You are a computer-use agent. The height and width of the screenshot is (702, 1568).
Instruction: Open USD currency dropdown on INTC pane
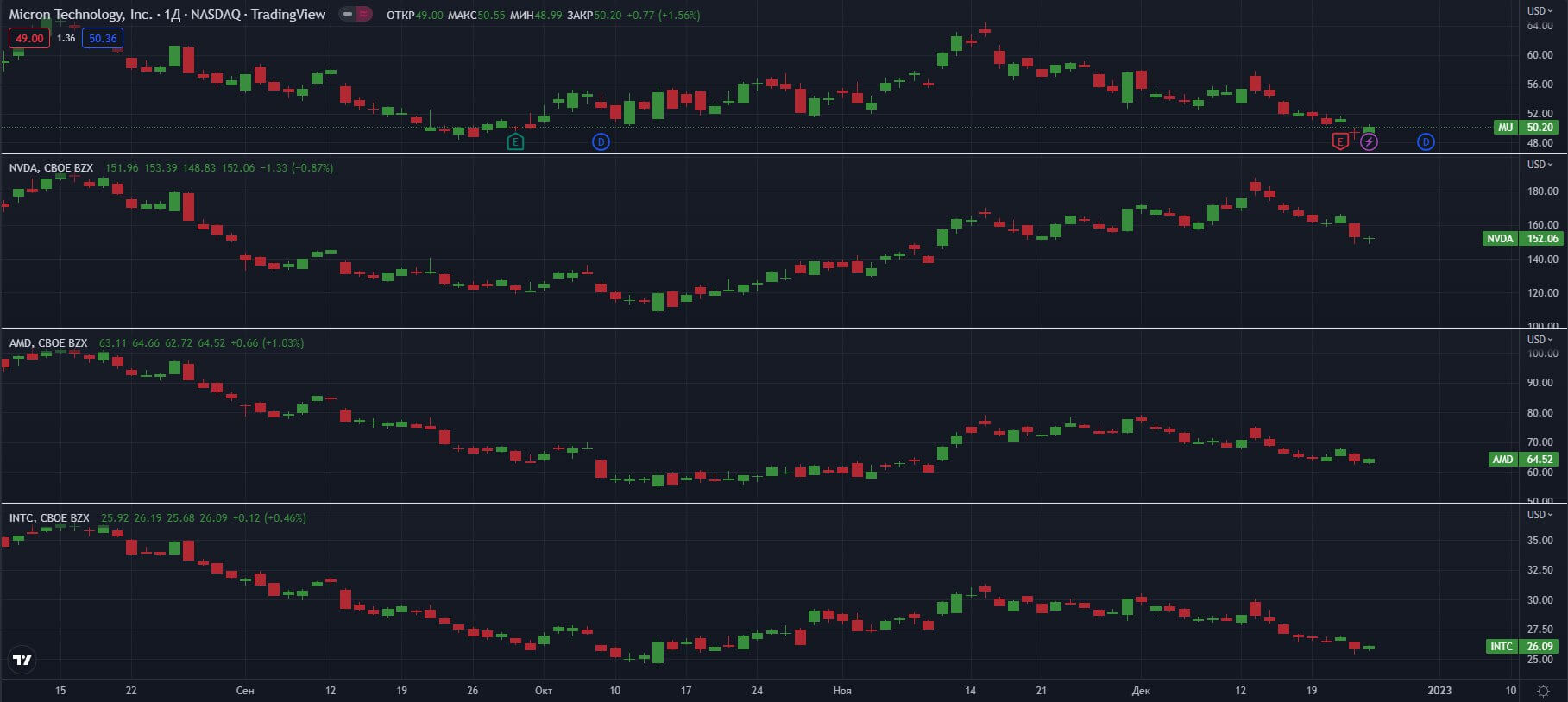pyautogui.click(x=1540, y=514)
